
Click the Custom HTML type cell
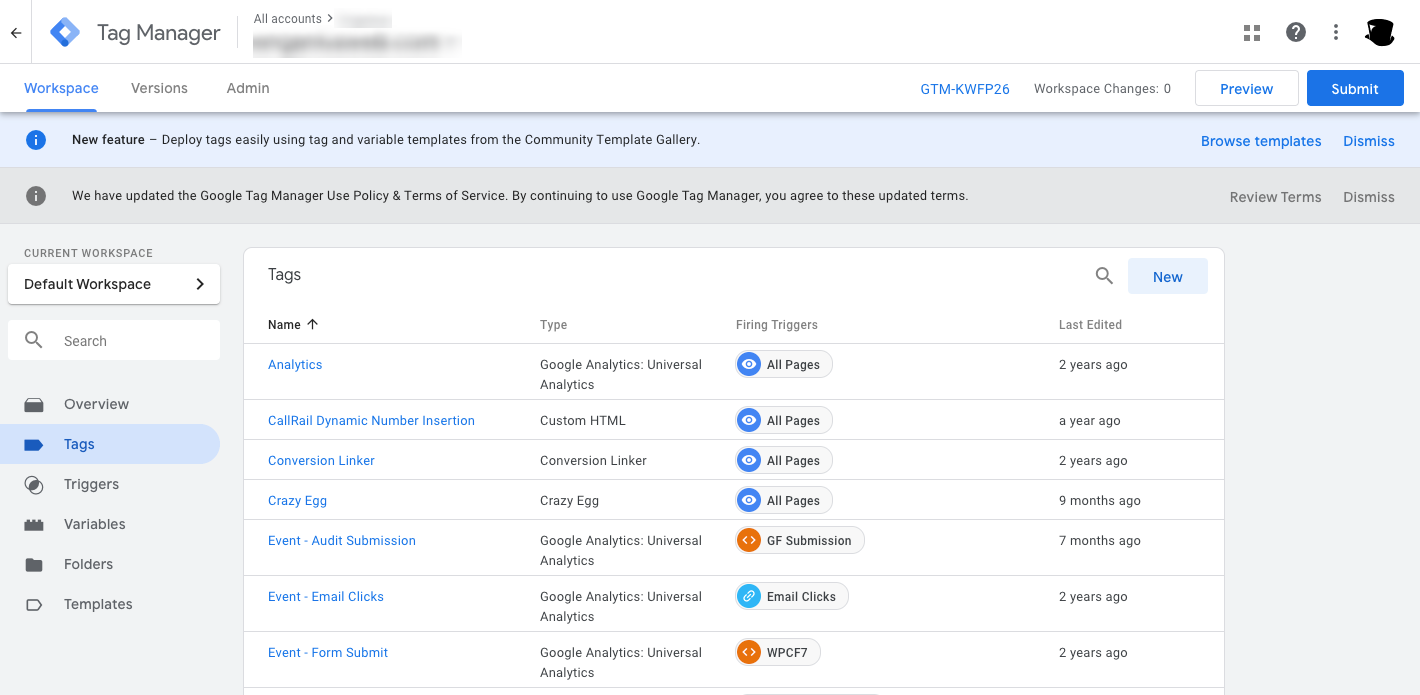[x=583, y=420]
